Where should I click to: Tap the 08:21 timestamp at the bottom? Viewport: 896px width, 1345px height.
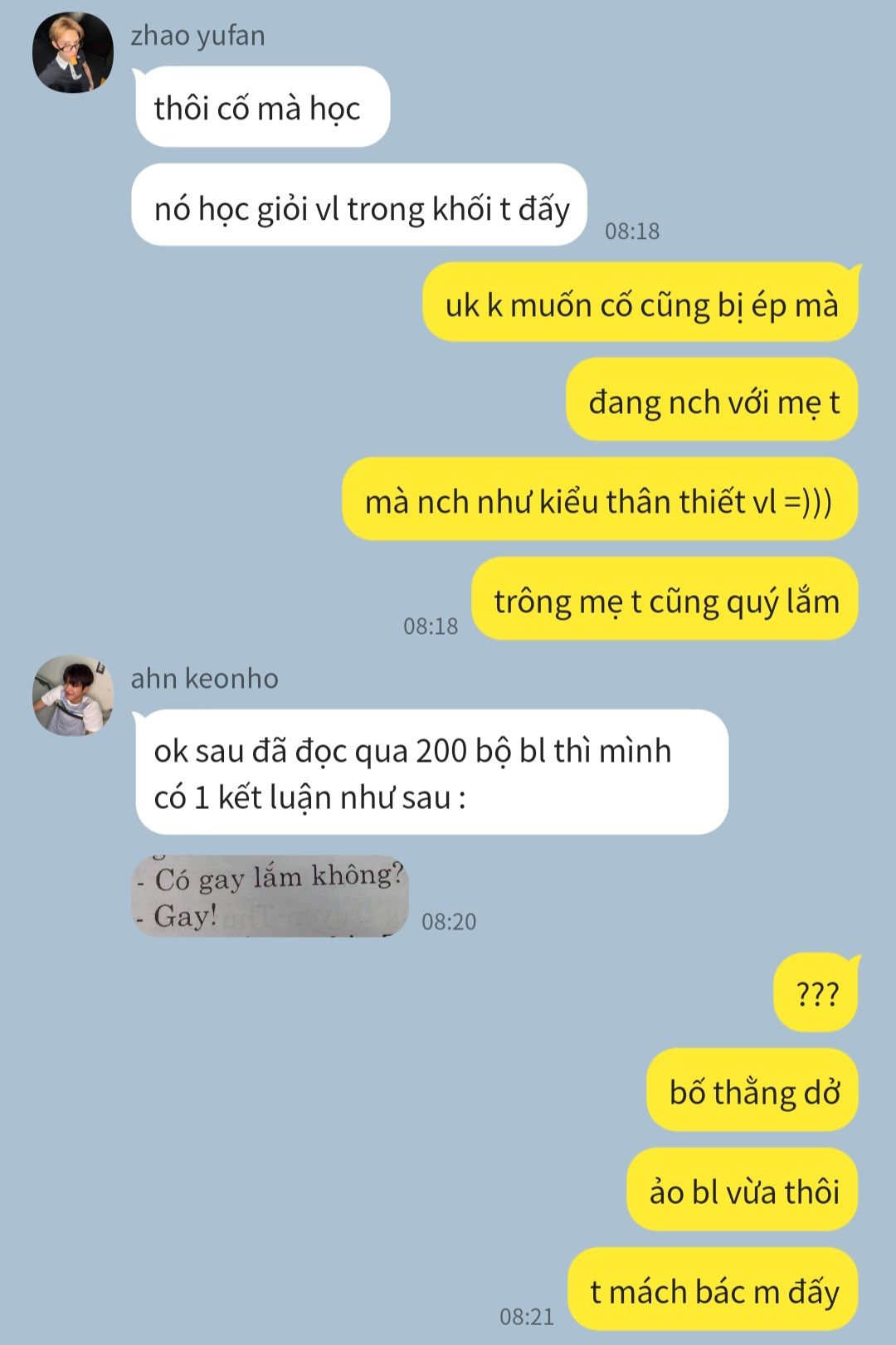[x=527, y=1317]
